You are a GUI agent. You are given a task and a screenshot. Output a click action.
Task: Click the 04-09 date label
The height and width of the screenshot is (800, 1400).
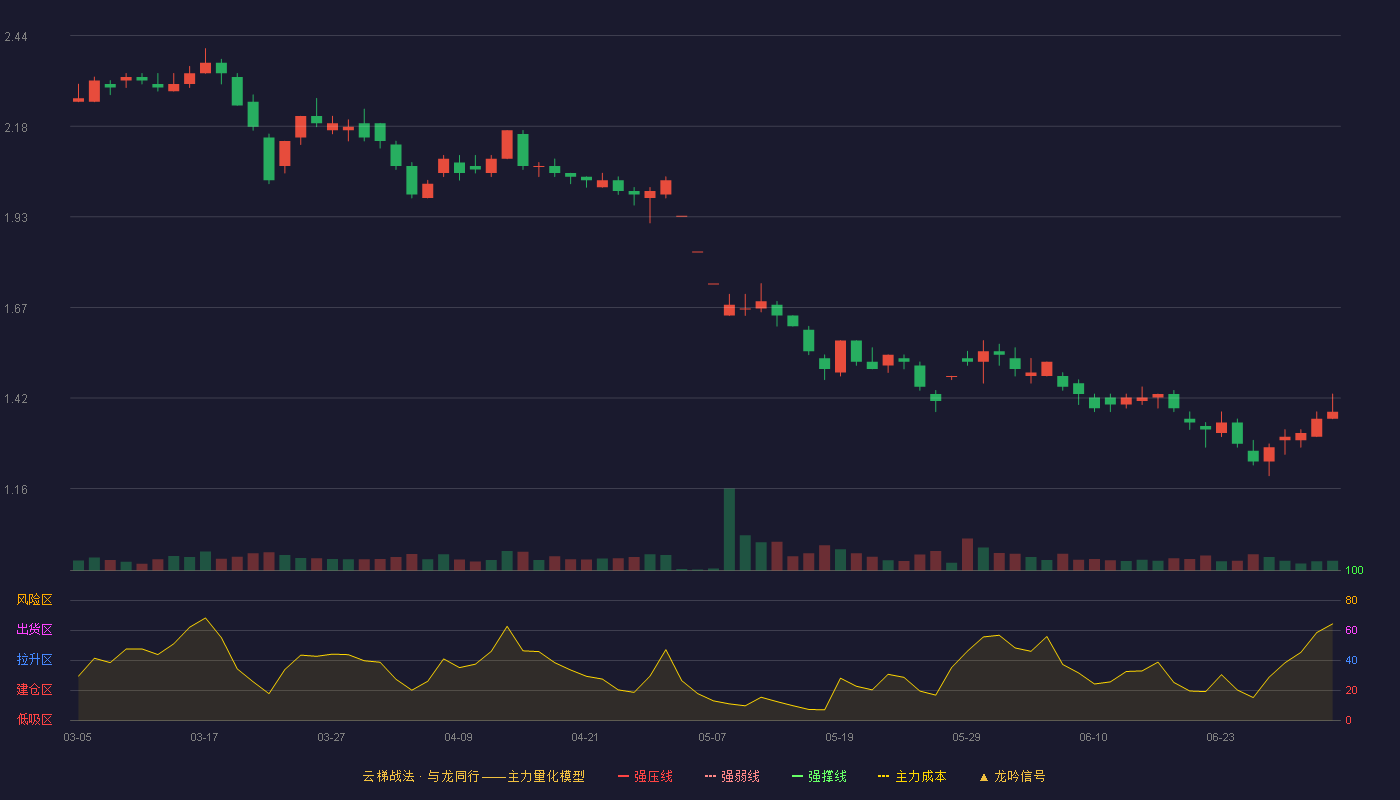(x=458, y=737)
